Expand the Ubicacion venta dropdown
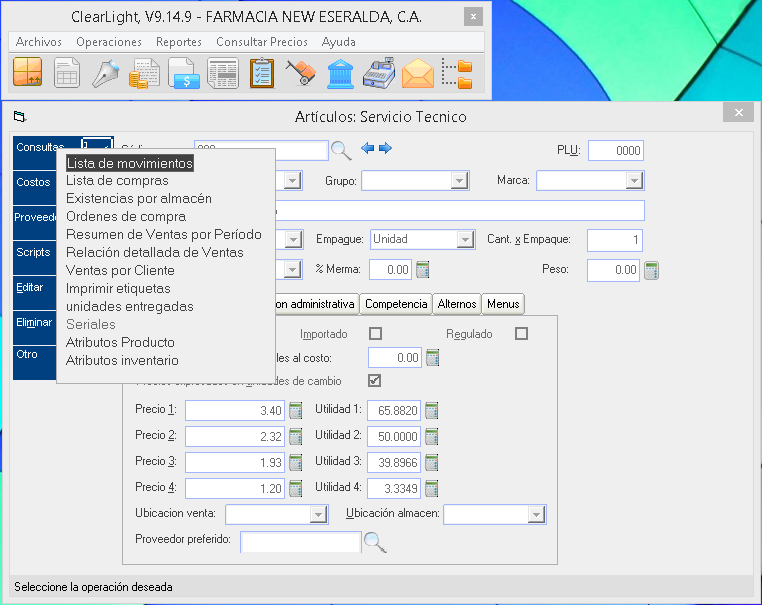The width and height of the screenshot is (762, 605). click(x=318, y=515)
